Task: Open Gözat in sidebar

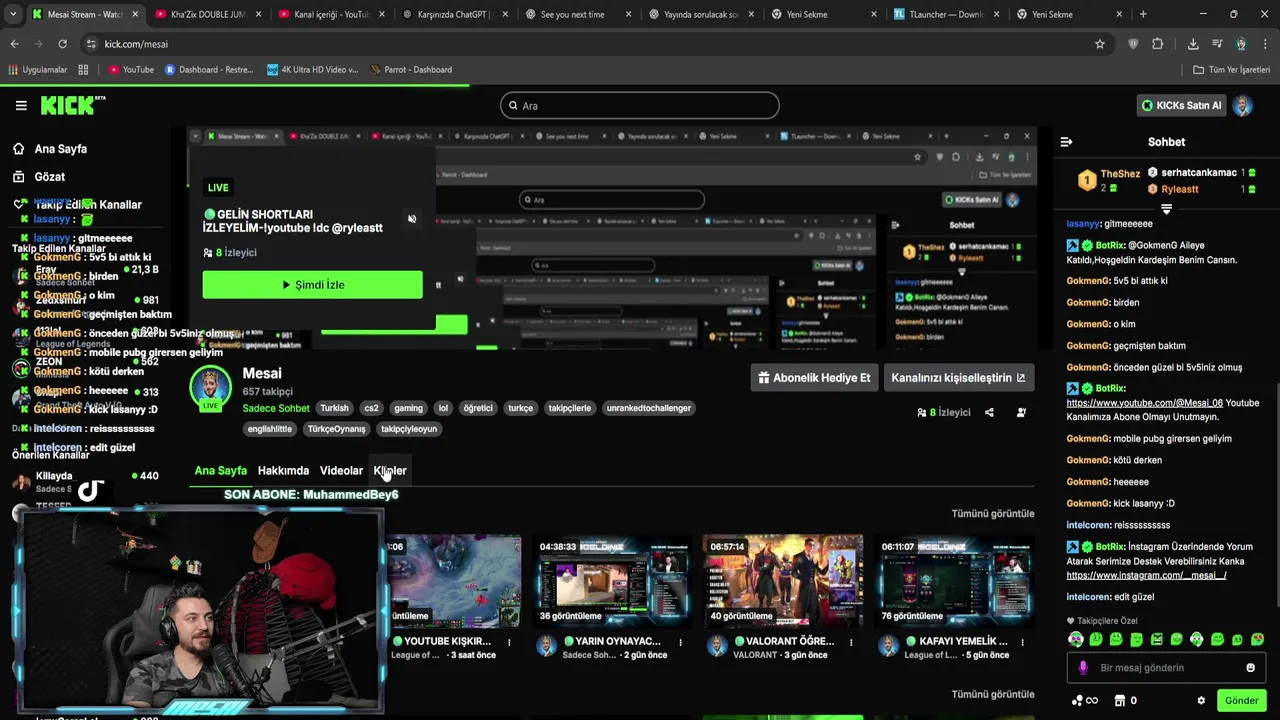Action: [x=50, y=177]
